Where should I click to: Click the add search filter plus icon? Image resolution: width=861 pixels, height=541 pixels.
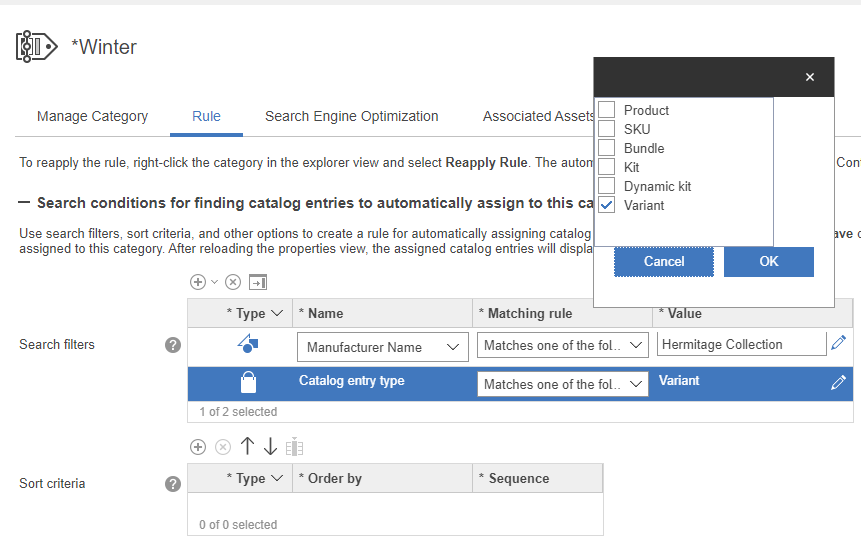tap(198, 282)
